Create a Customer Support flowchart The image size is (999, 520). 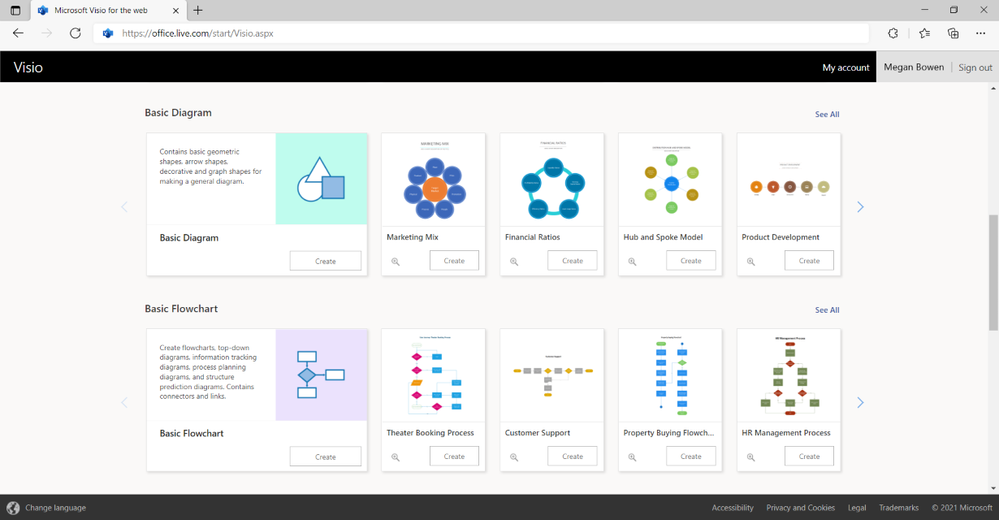point(573,456)
